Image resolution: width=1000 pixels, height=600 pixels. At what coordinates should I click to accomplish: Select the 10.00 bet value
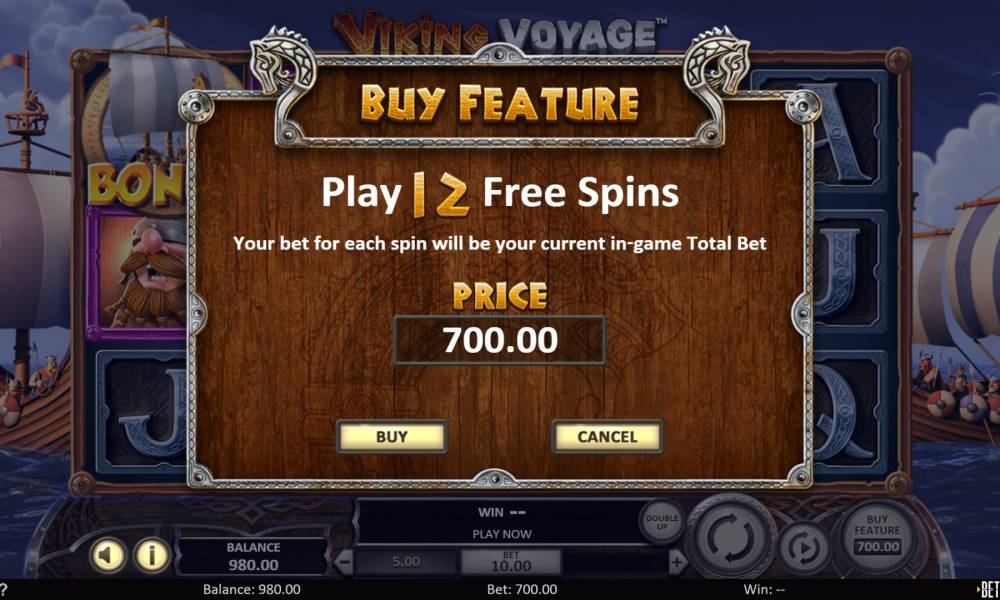pyautogui.click(x=511, y=562)
